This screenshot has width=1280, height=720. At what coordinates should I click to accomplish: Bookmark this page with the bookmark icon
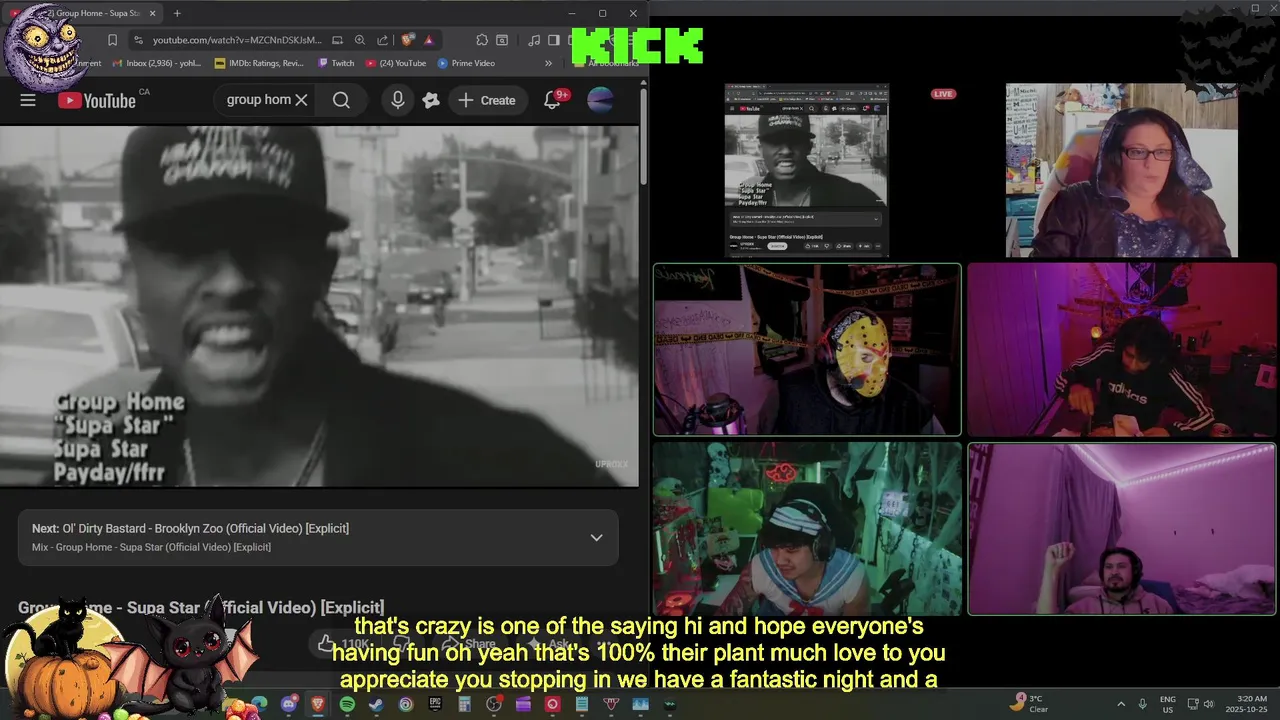112,40
